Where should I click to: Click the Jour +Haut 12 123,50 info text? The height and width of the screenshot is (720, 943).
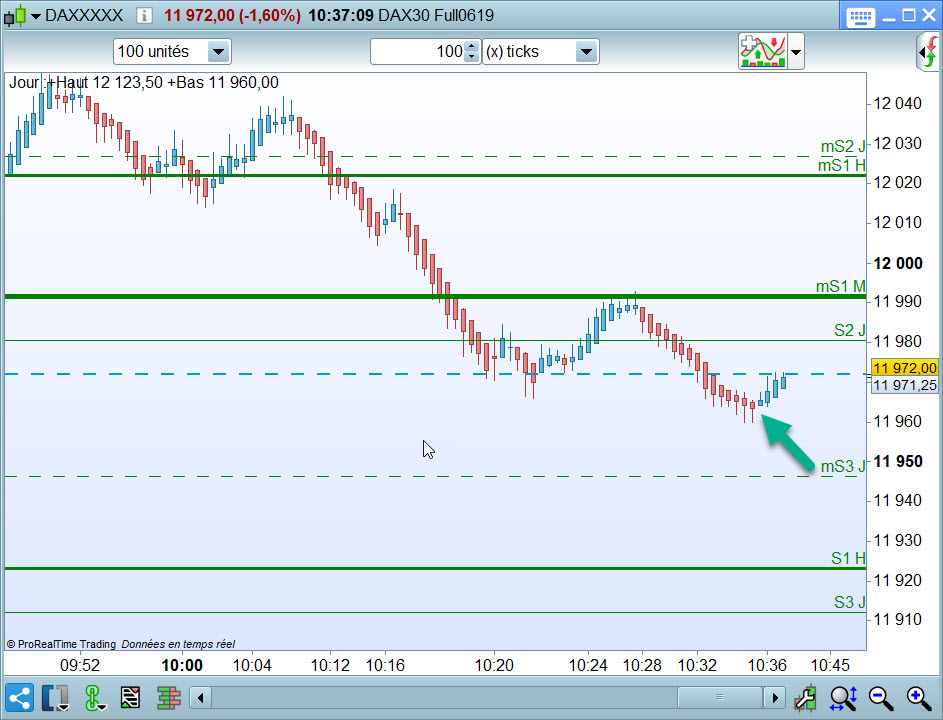point(144,82)
